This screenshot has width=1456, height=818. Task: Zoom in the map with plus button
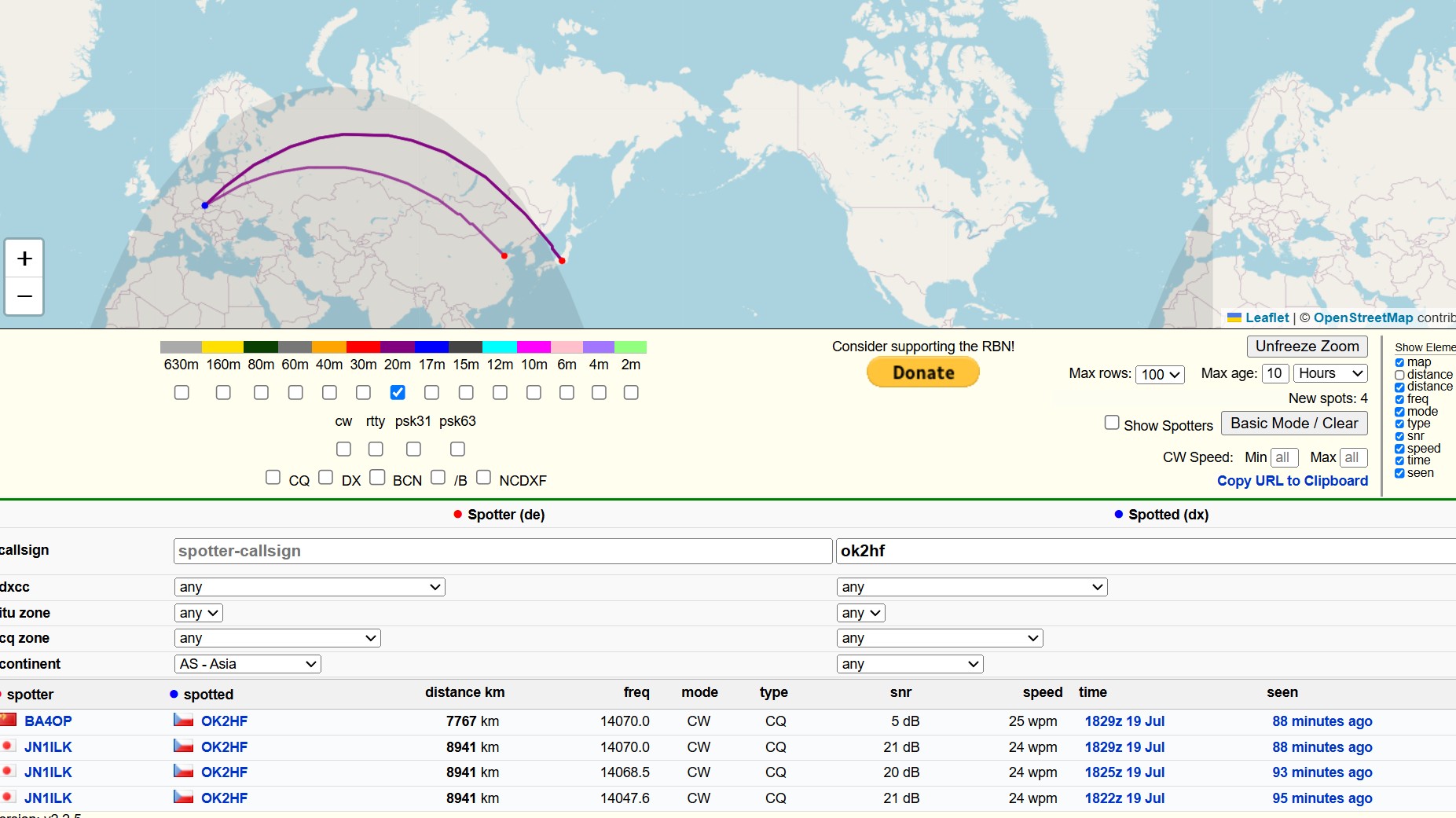pos(24,259)
